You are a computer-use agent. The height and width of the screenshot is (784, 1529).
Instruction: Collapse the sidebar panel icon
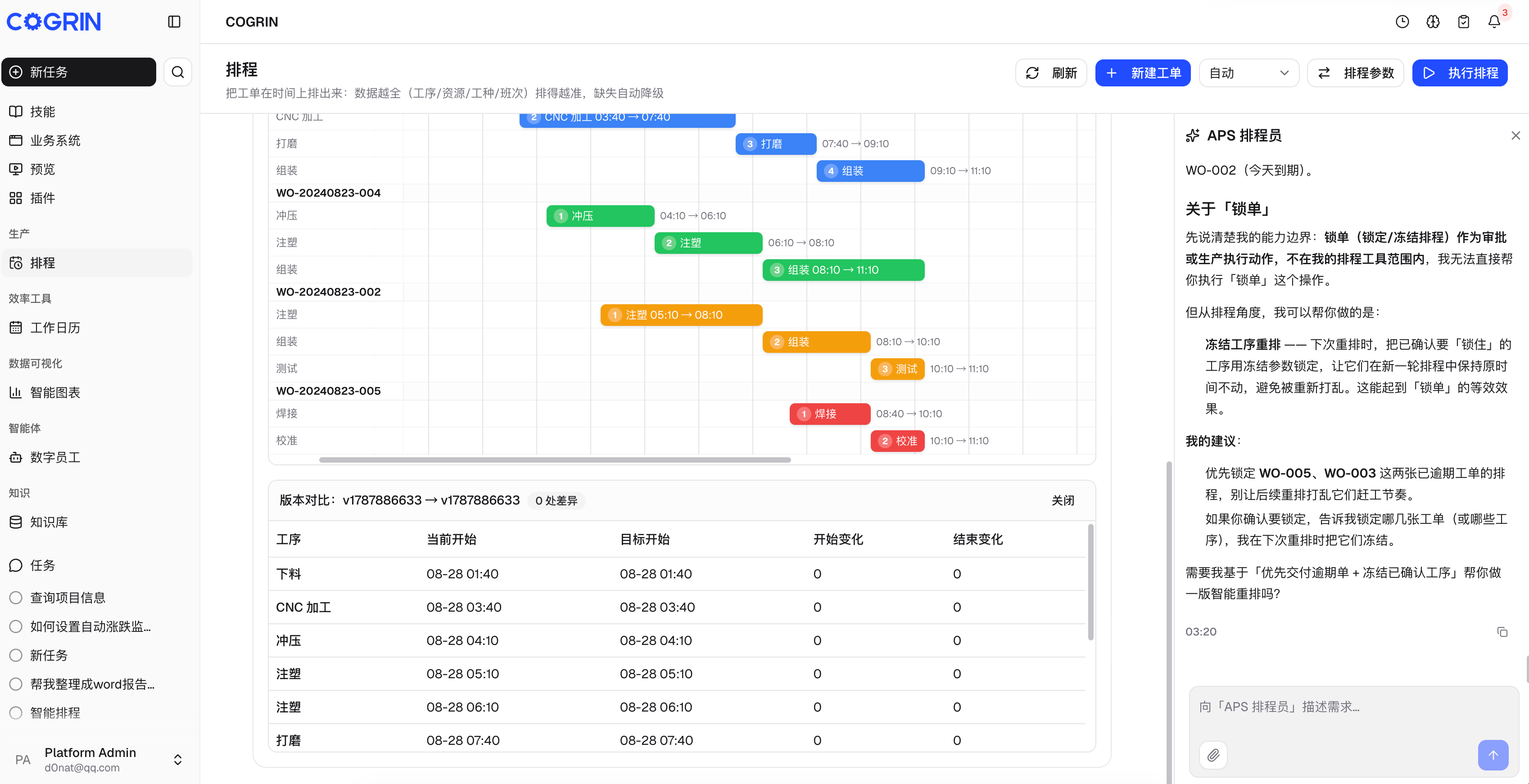click(x=174, y=22)
